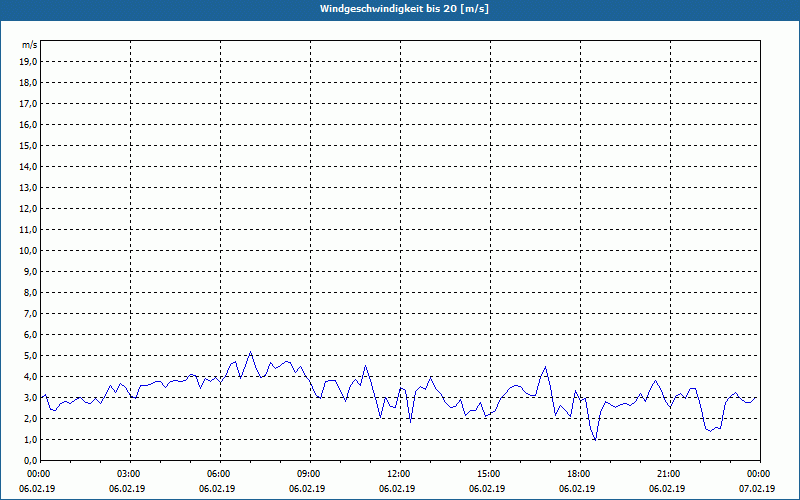Click the '1,0' y-axis label
The height and width of the screenshot is (500, 800).
click(x=30, y=439)
